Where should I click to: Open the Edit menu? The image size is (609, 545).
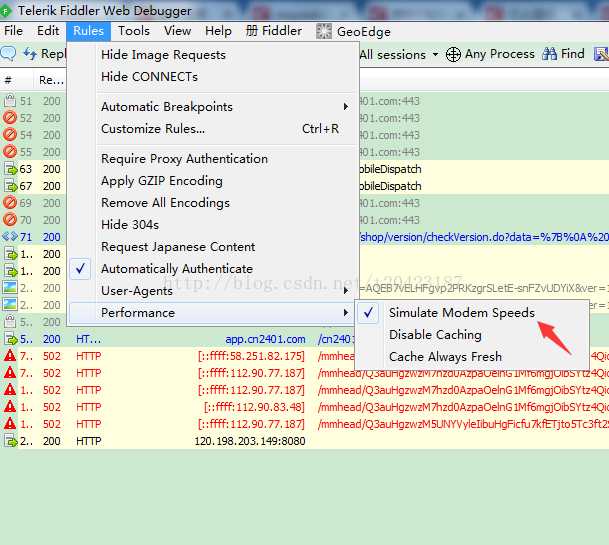[48, 31]
